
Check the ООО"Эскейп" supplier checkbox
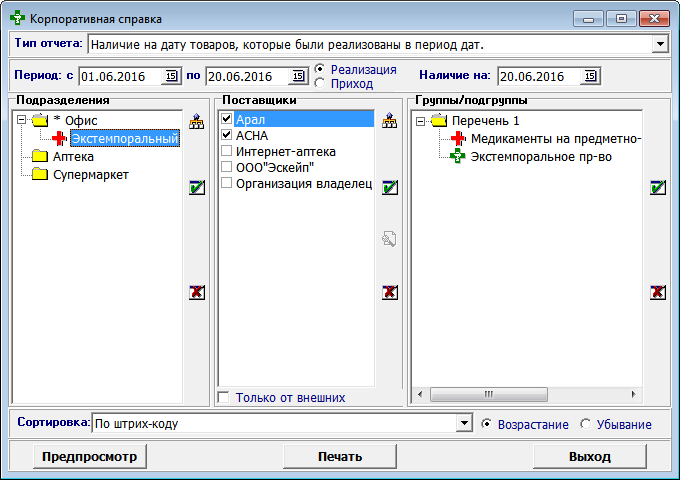[x=226, y=167]
